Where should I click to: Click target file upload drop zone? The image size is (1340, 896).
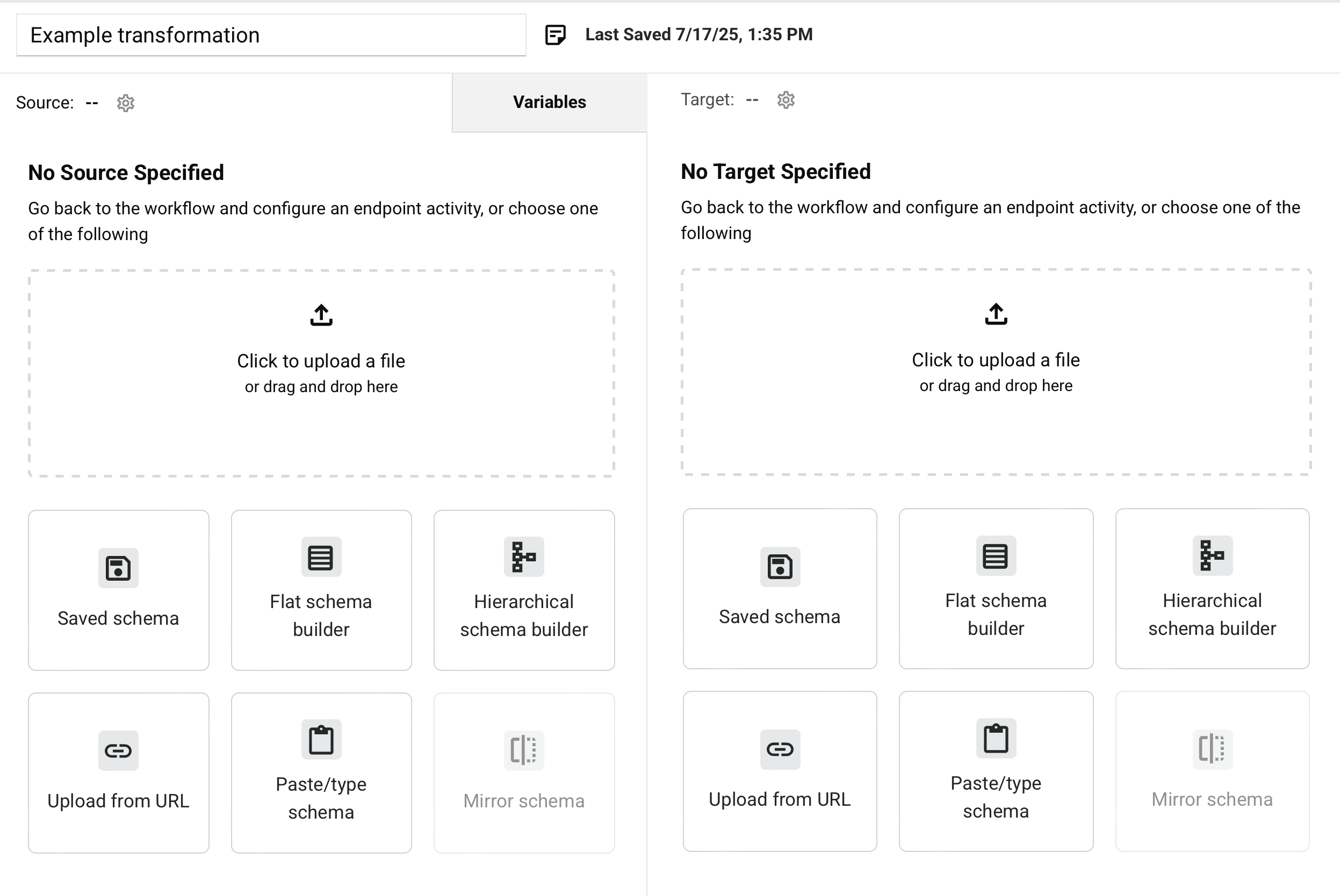(x=996, y=372)
